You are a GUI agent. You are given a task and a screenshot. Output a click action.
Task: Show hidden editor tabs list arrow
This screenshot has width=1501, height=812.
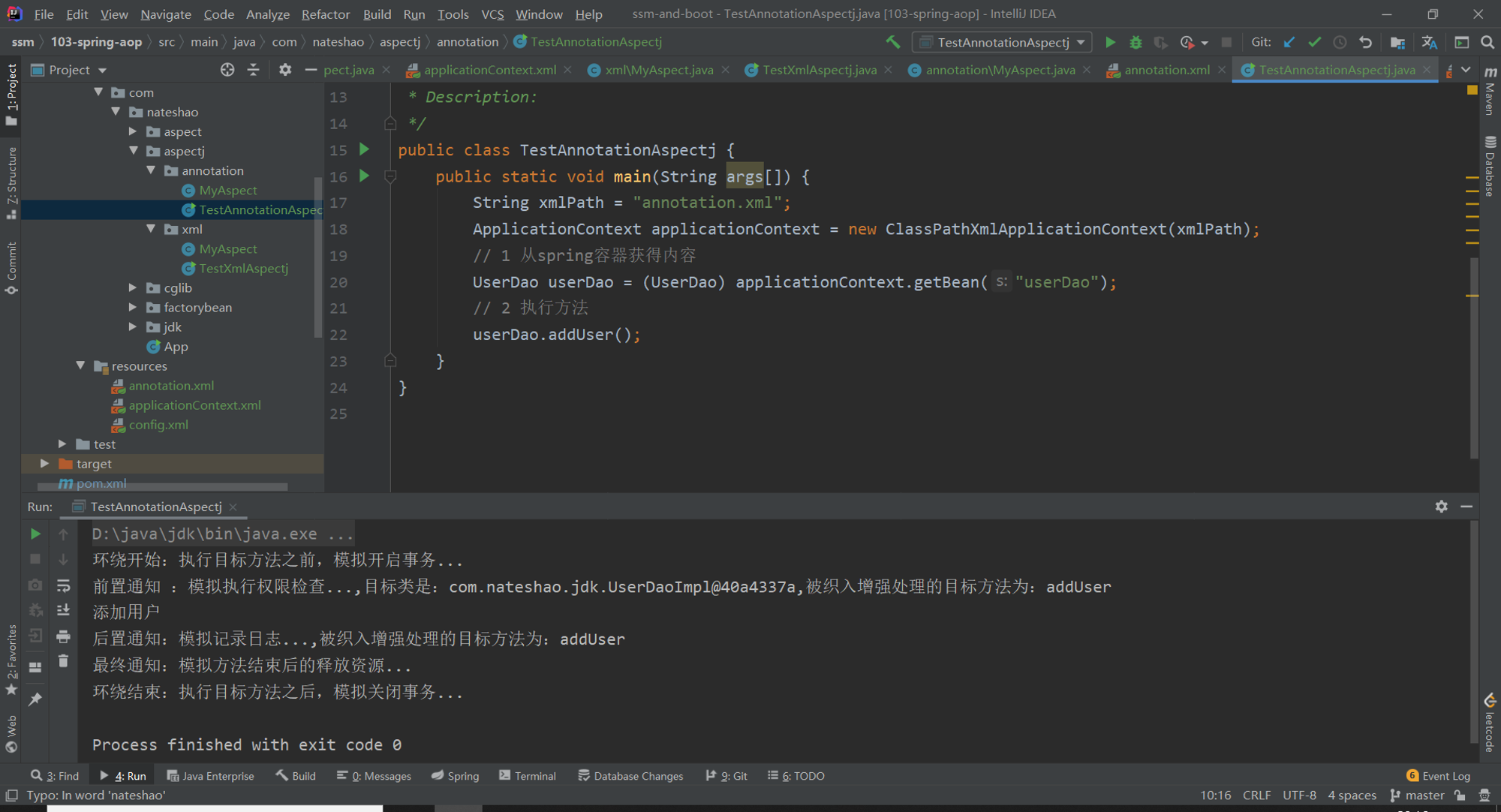point(1466,70)
